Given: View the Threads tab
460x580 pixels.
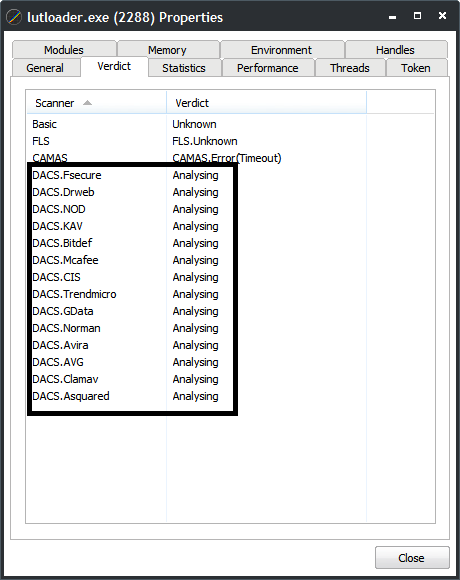Looking at the screenshot, I should (350, 68).
